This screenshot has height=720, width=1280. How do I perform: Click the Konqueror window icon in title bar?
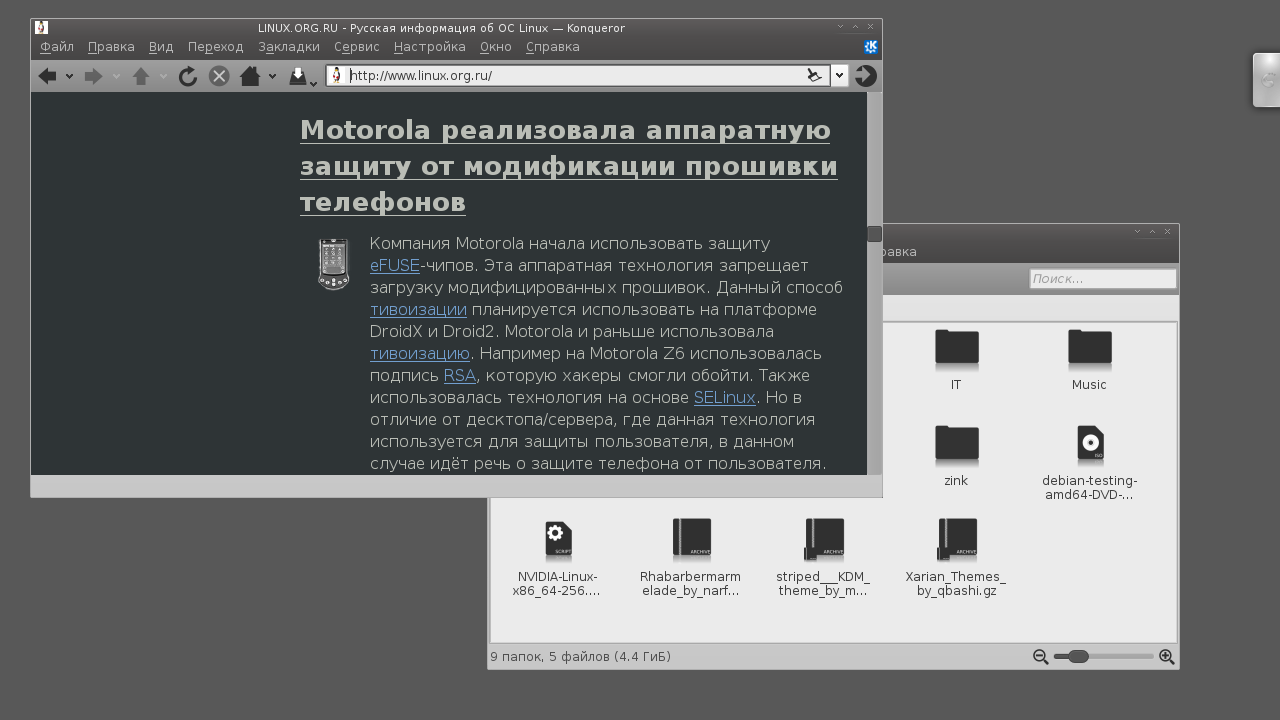41,28
